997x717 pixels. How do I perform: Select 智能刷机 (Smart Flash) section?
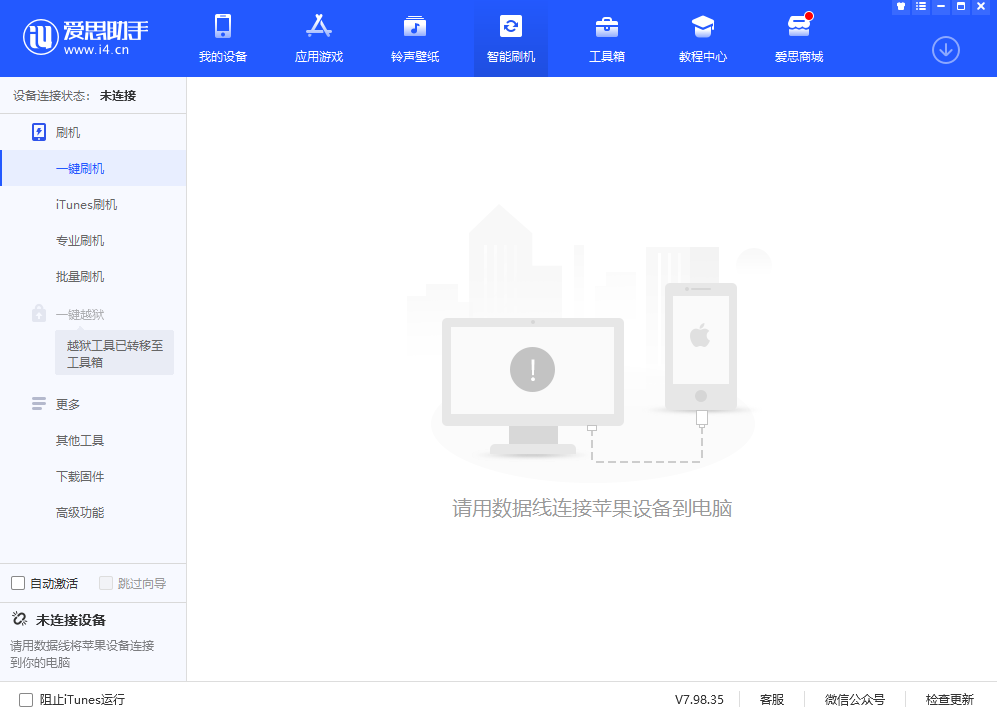(510, 38)
